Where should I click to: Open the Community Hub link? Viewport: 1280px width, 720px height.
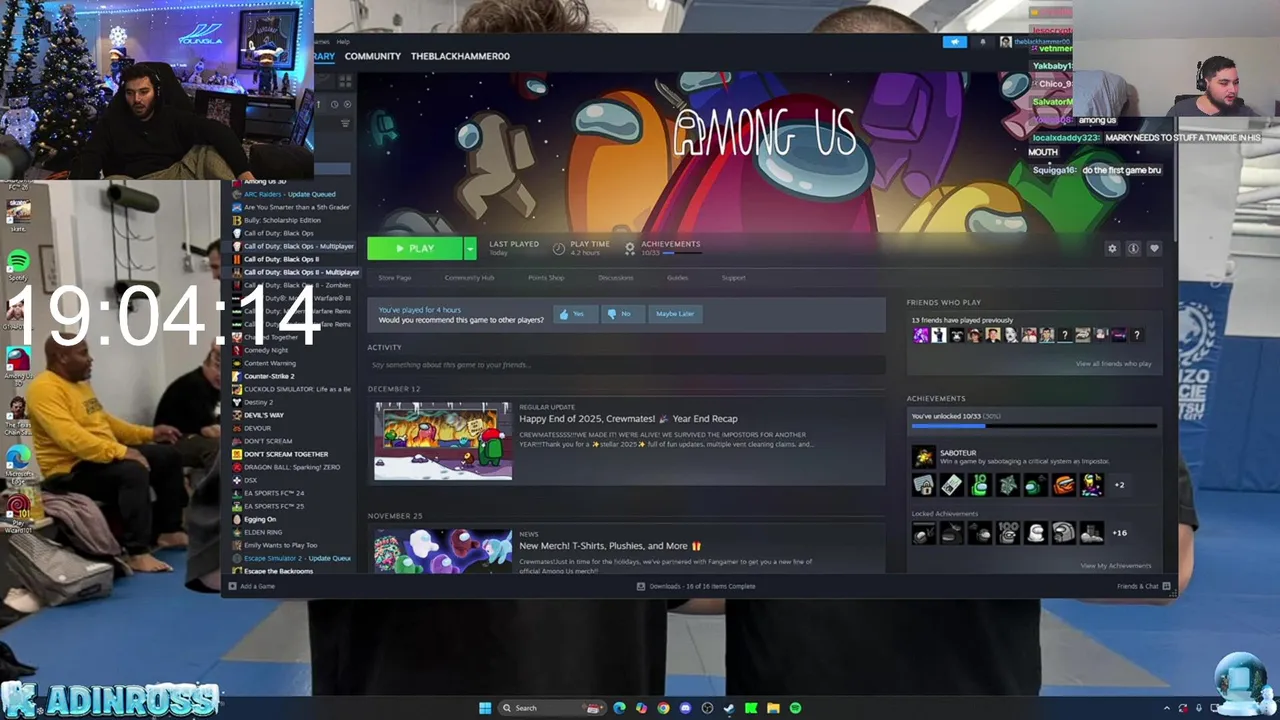point(469,278)
